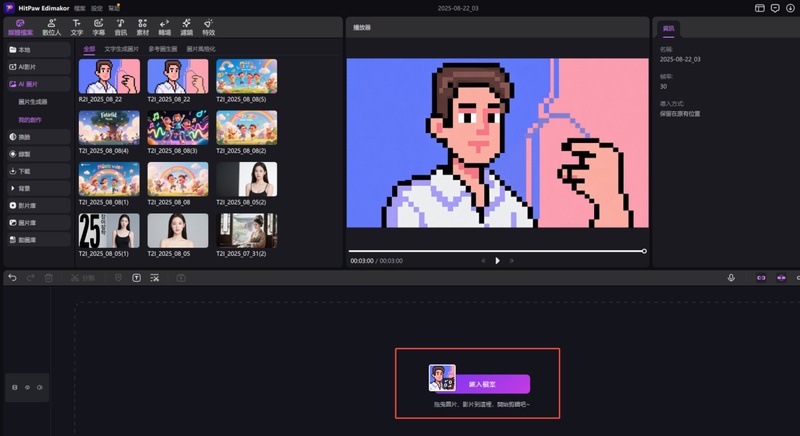Select thumbnail T2I_2025_08_08(2)
Image resolution: width=800 pixels, height=436 pixels.
tap(247, 128)
